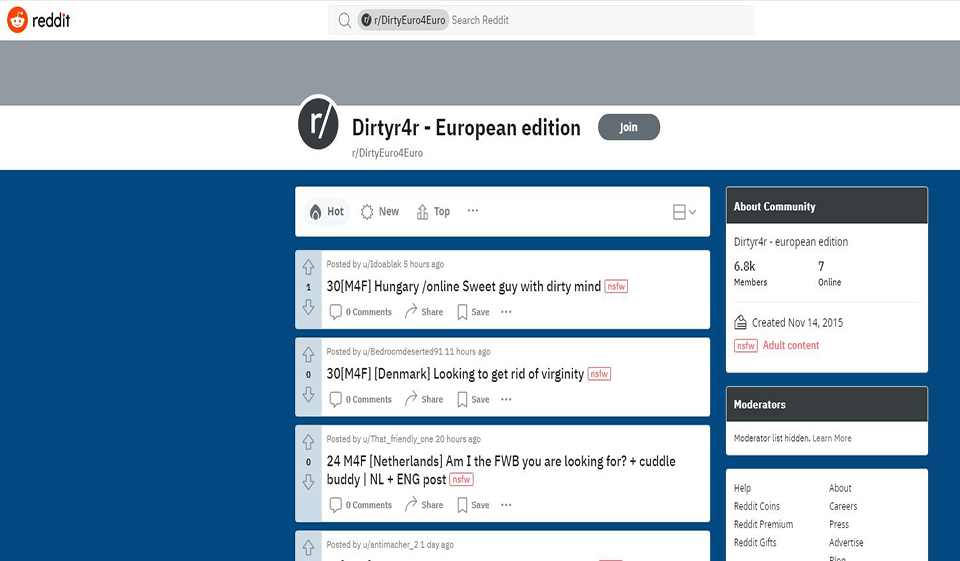Share the Denmark post

coord(424,399)
